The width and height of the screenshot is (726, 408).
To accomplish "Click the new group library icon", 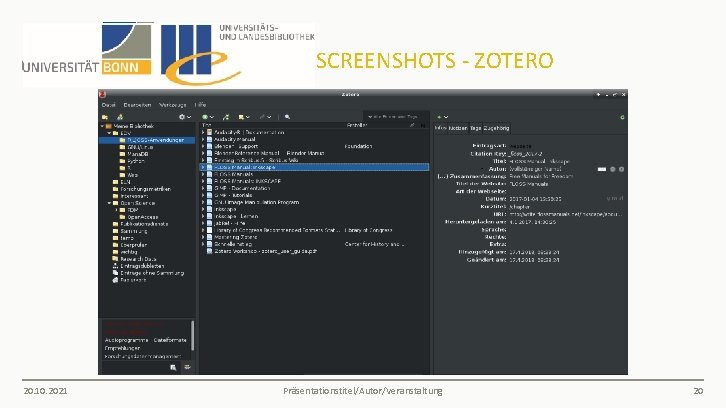I will pos(120,117).
